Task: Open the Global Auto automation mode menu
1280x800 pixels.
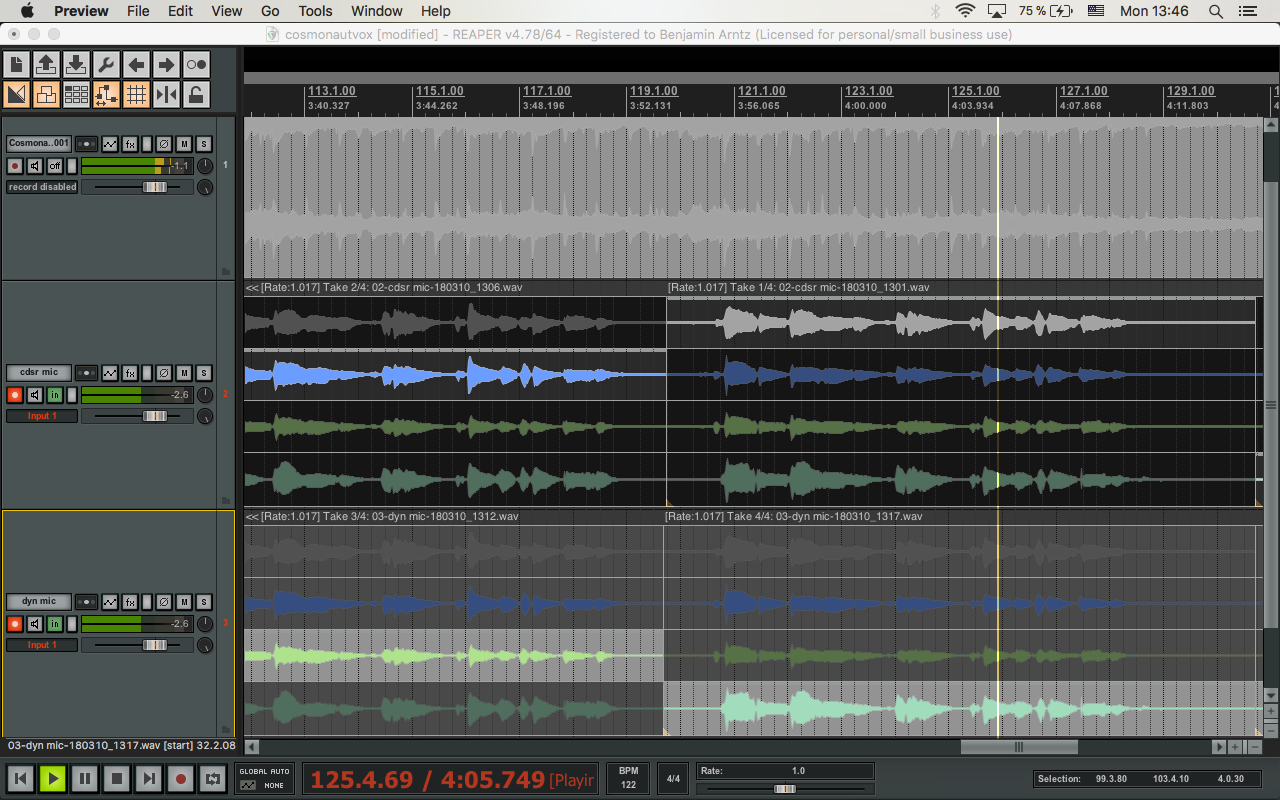Action: [x=265, y=778]
